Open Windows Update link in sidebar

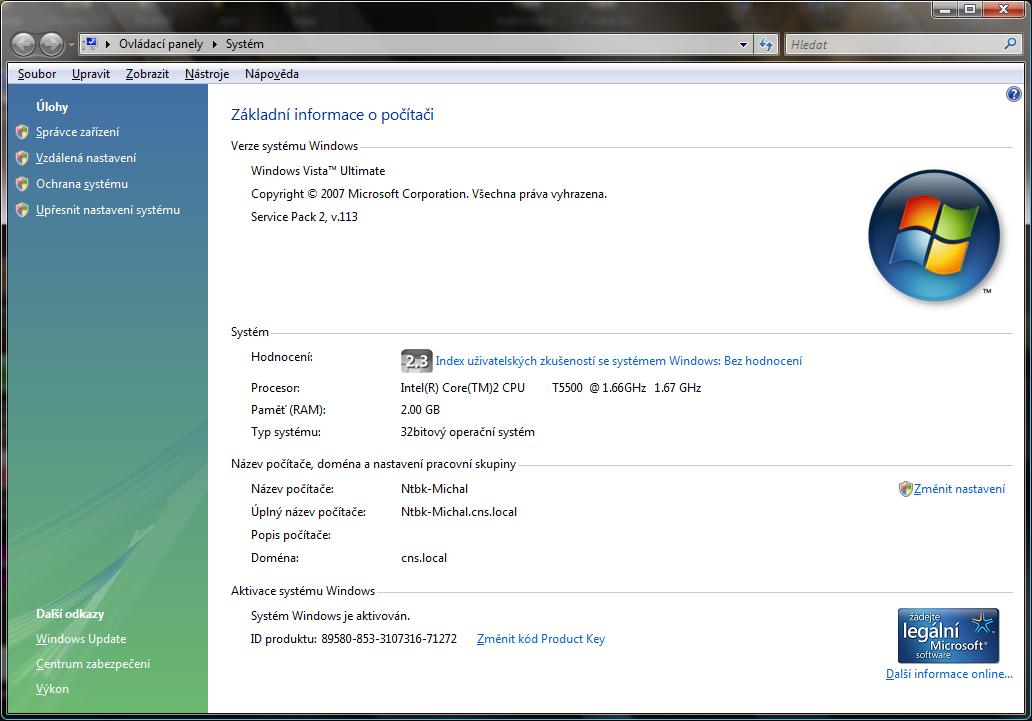pyautogui.click(x=81, y=639)
